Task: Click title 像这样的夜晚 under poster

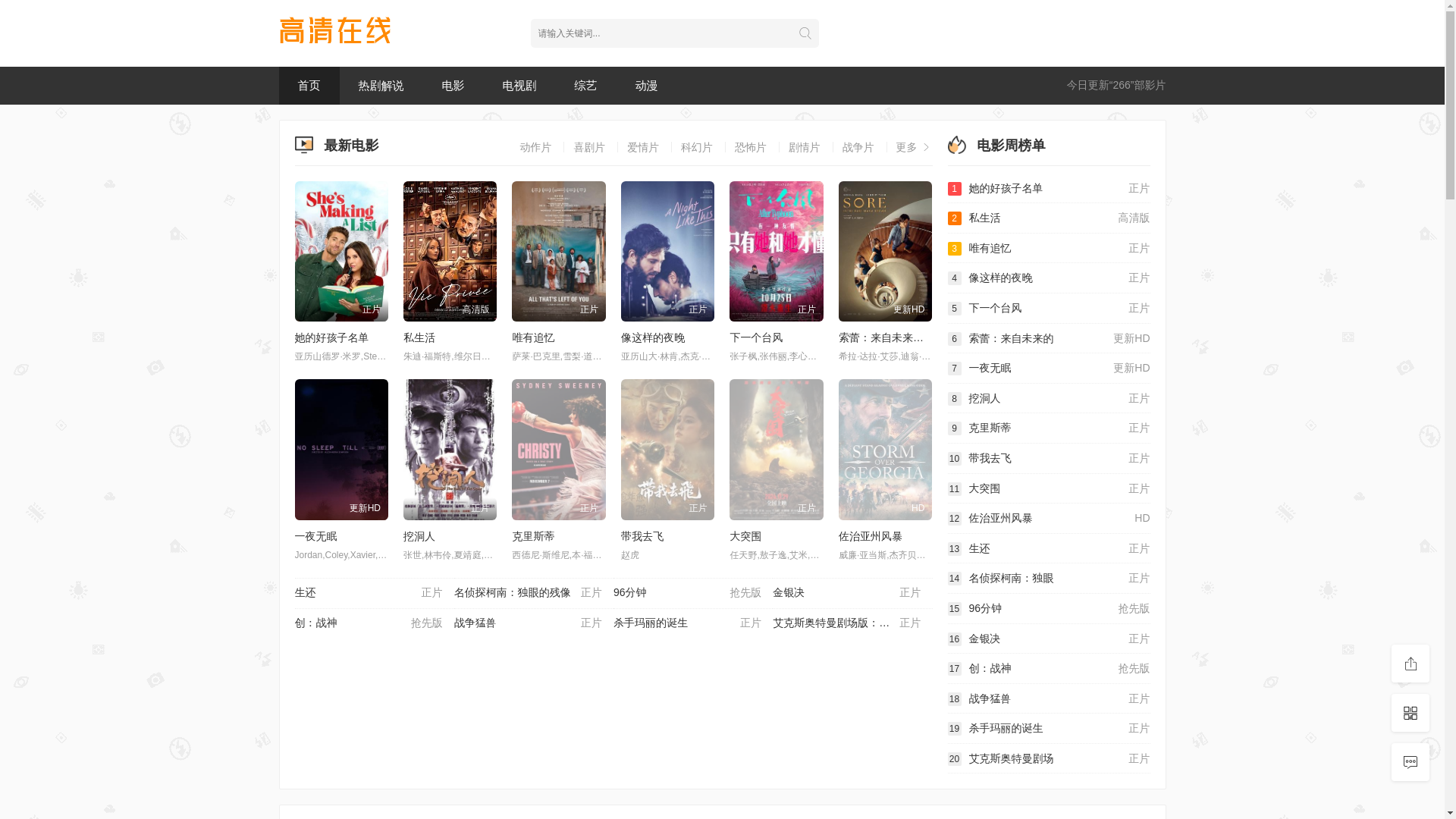Action: point(653,338)
